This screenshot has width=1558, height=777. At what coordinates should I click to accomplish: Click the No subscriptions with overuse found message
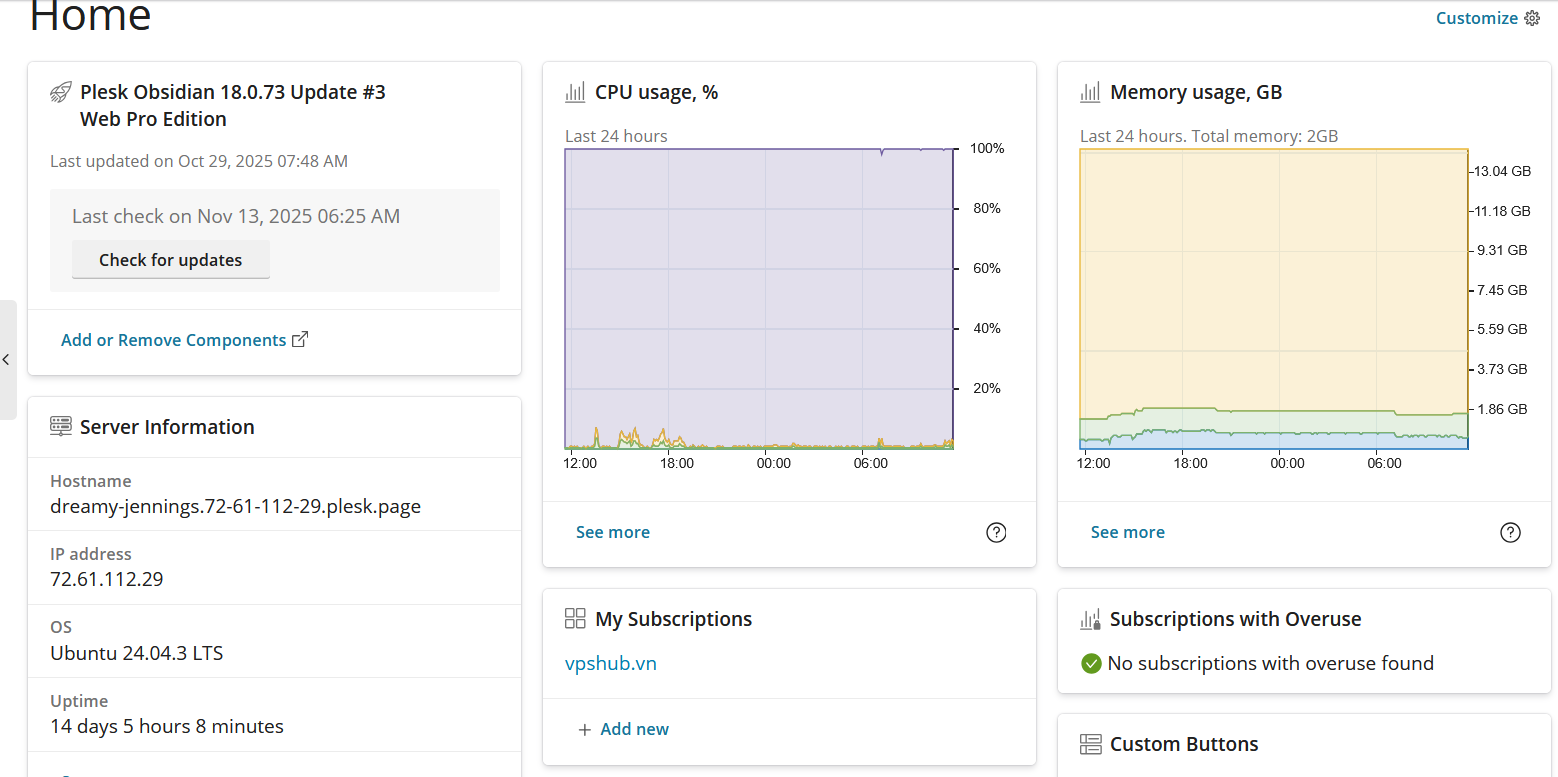pos(1271,663)
